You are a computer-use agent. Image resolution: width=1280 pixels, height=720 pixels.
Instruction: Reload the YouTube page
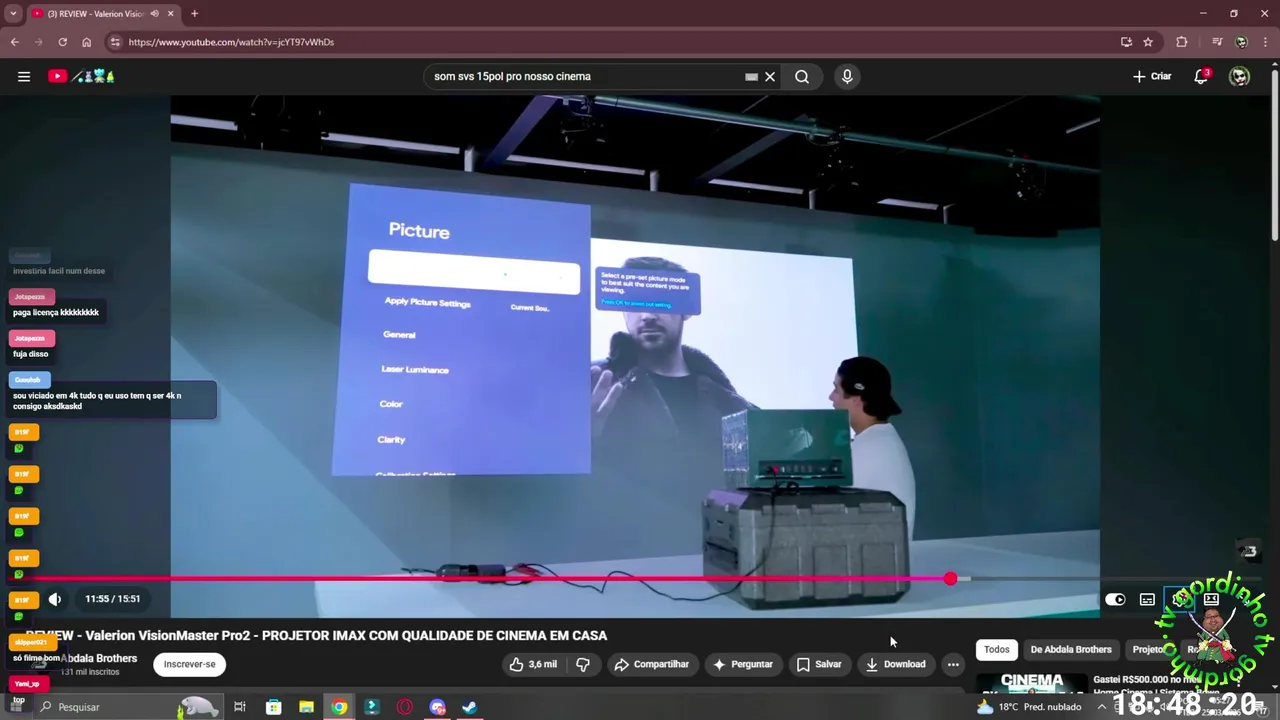[x=62, y=42]
